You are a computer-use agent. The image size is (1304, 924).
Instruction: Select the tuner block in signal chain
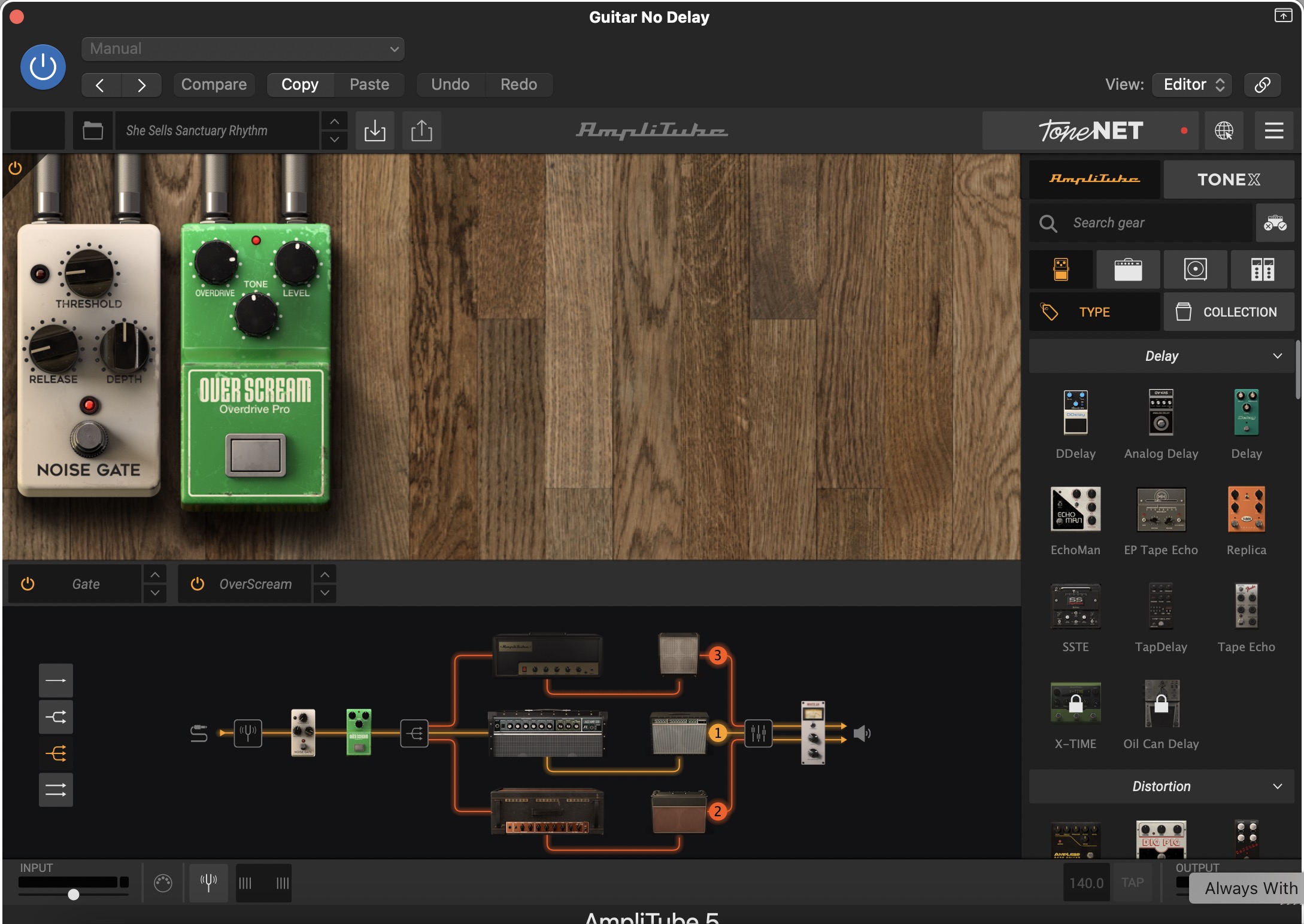[247, 732]
